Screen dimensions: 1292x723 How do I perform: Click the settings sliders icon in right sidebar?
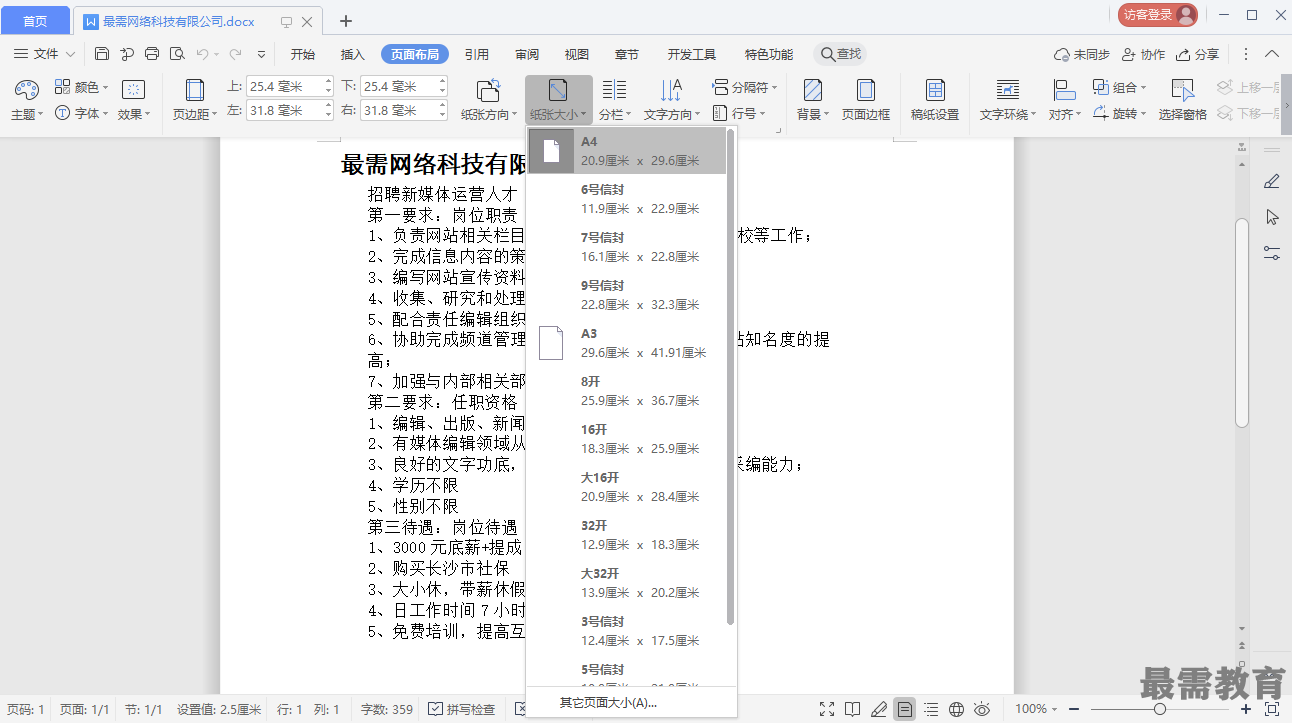tap(1272, 253)
